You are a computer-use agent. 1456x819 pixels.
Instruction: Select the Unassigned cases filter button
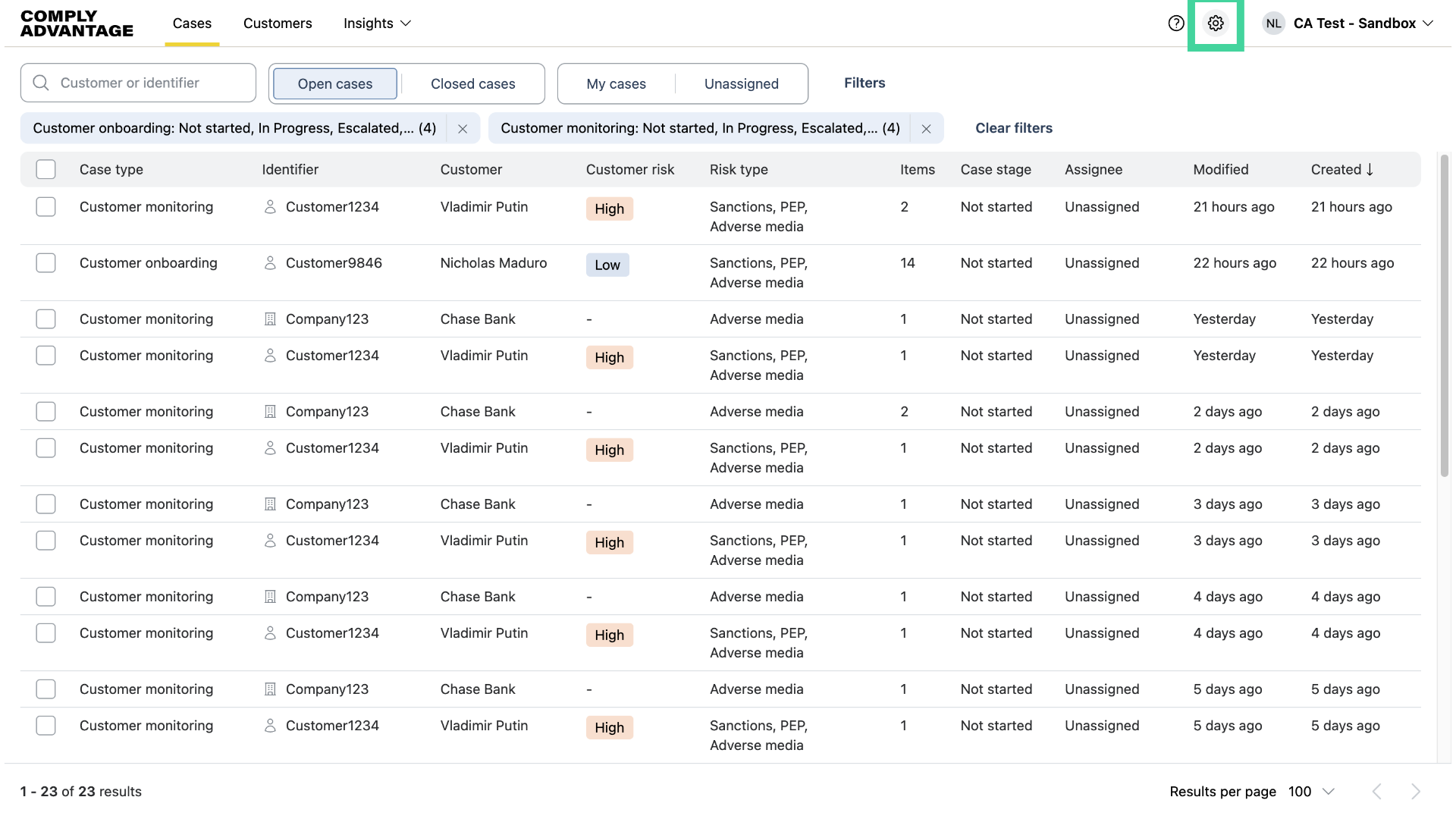tap(742, 83)
